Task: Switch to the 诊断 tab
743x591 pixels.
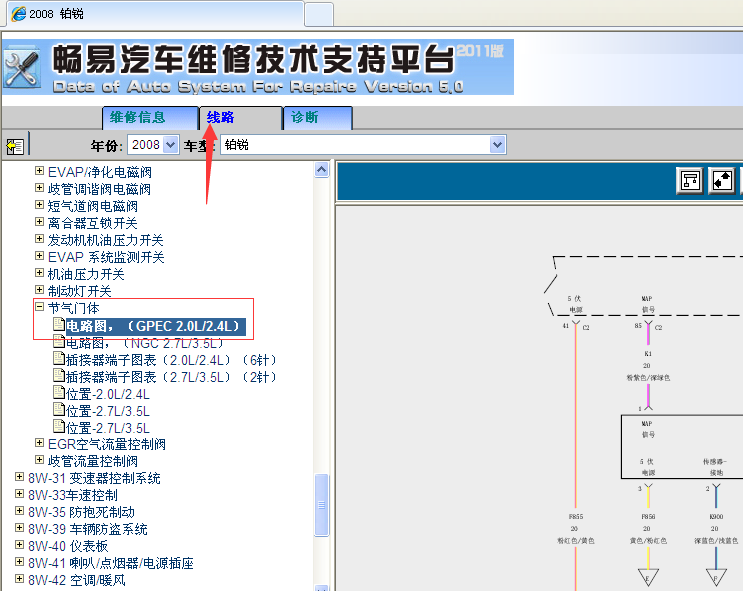Action: (317, 118)
